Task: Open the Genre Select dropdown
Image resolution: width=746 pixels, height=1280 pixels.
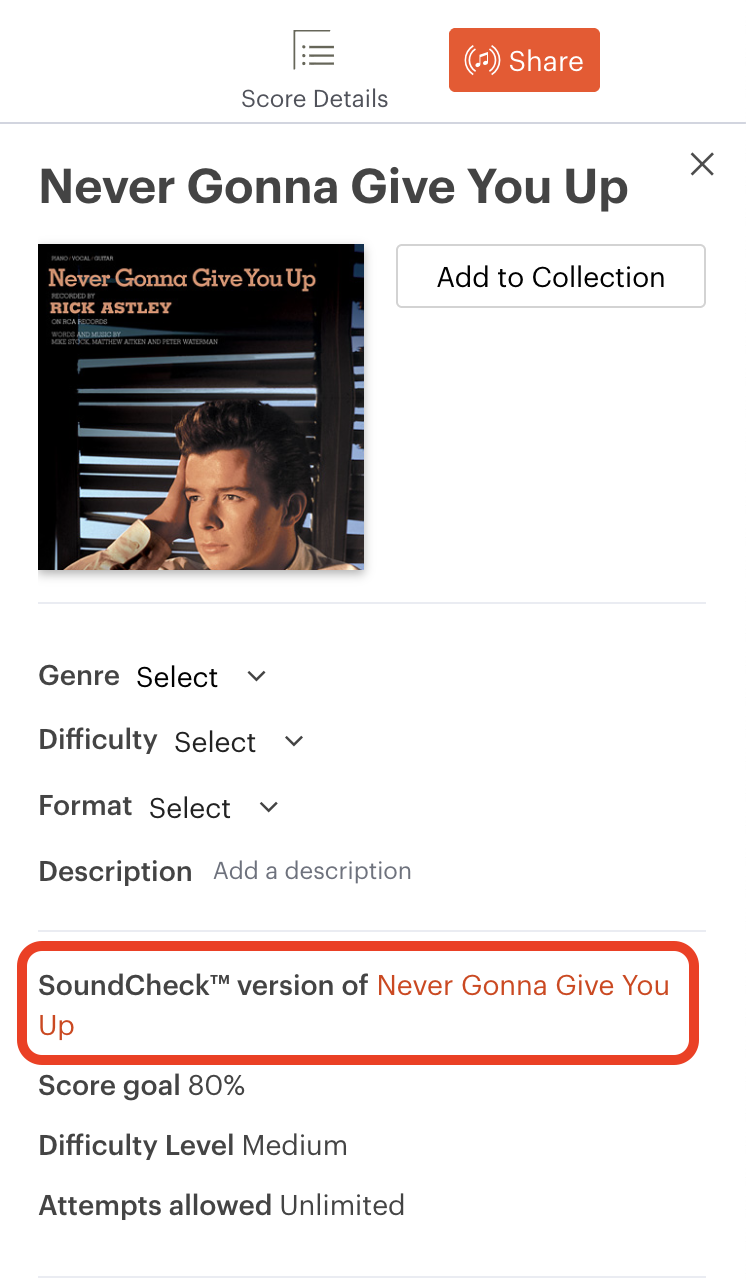Action: pos(177,677)
